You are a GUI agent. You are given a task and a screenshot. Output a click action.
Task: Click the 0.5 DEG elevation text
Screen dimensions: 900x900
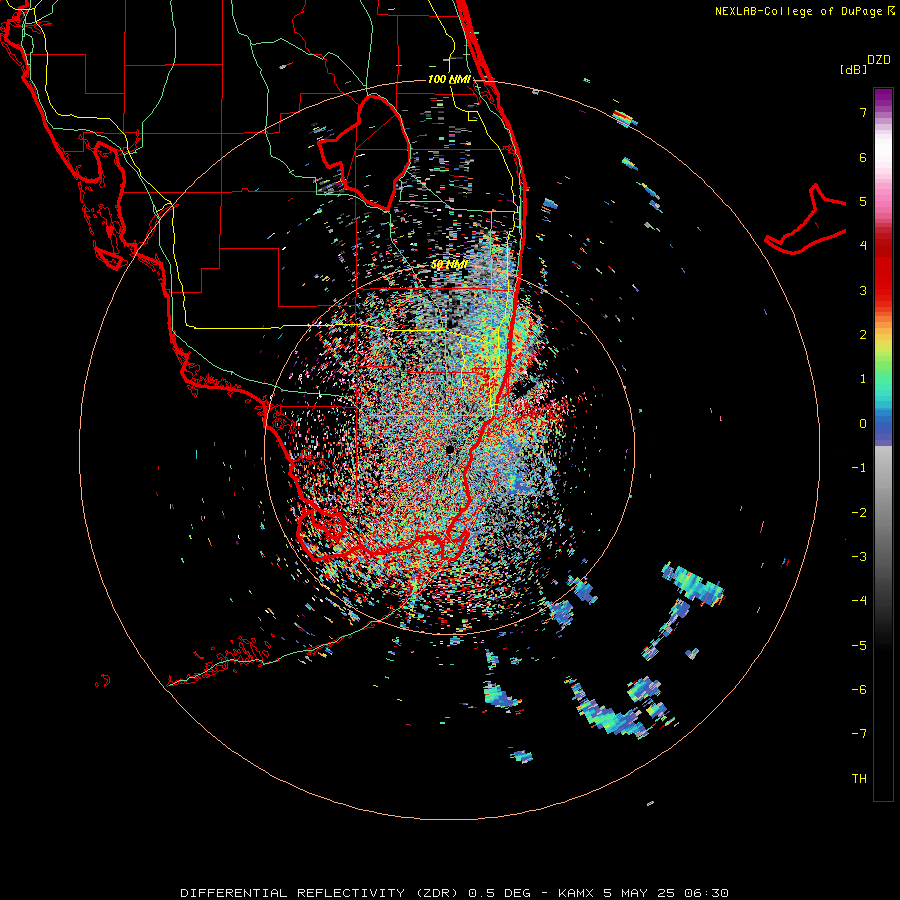[x=499, y=893]
